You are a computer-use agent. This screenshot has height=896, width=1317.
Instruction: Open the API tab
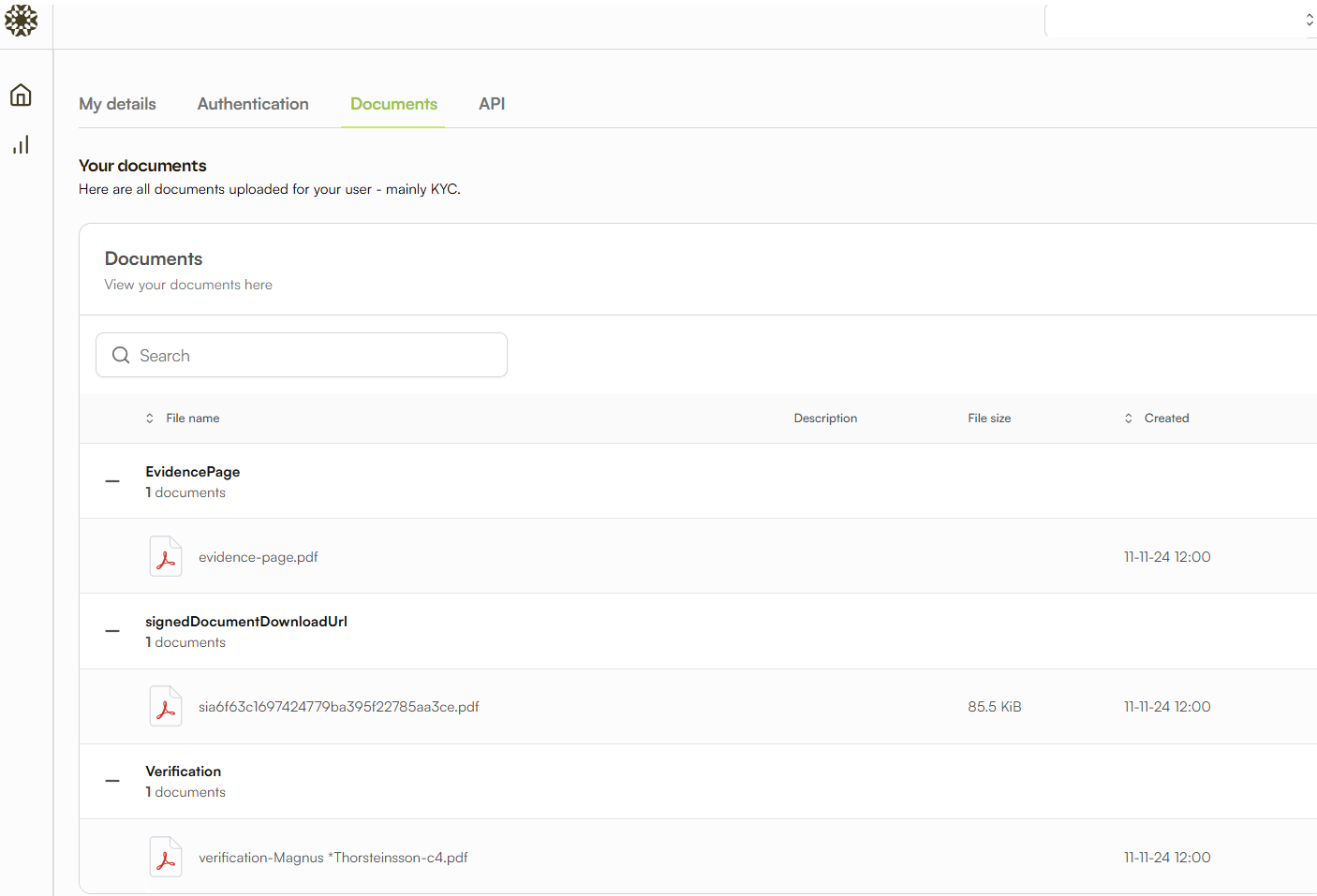[x=492, y=104]
